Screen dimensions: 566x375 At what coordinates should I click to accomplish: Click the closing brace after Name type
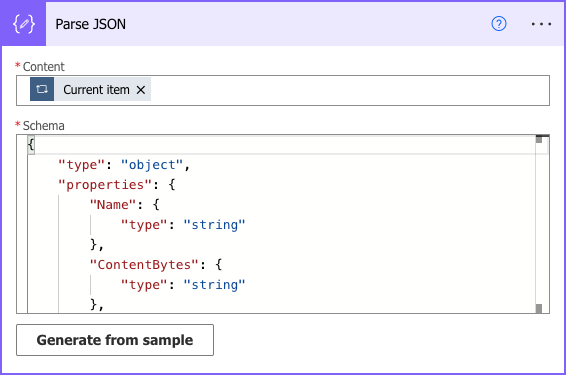tap(94, 245)
